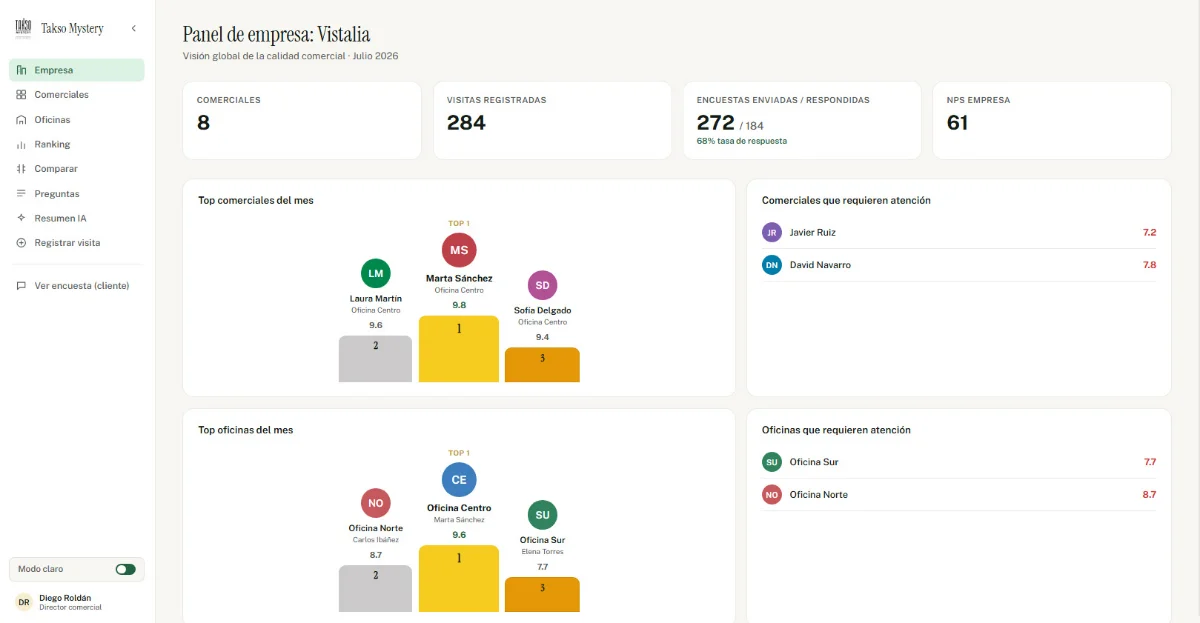The width and height of the screenshot is (1200, 623).
Task: Click Sofía Delgado name on the podium
Action: coord(542,311)
